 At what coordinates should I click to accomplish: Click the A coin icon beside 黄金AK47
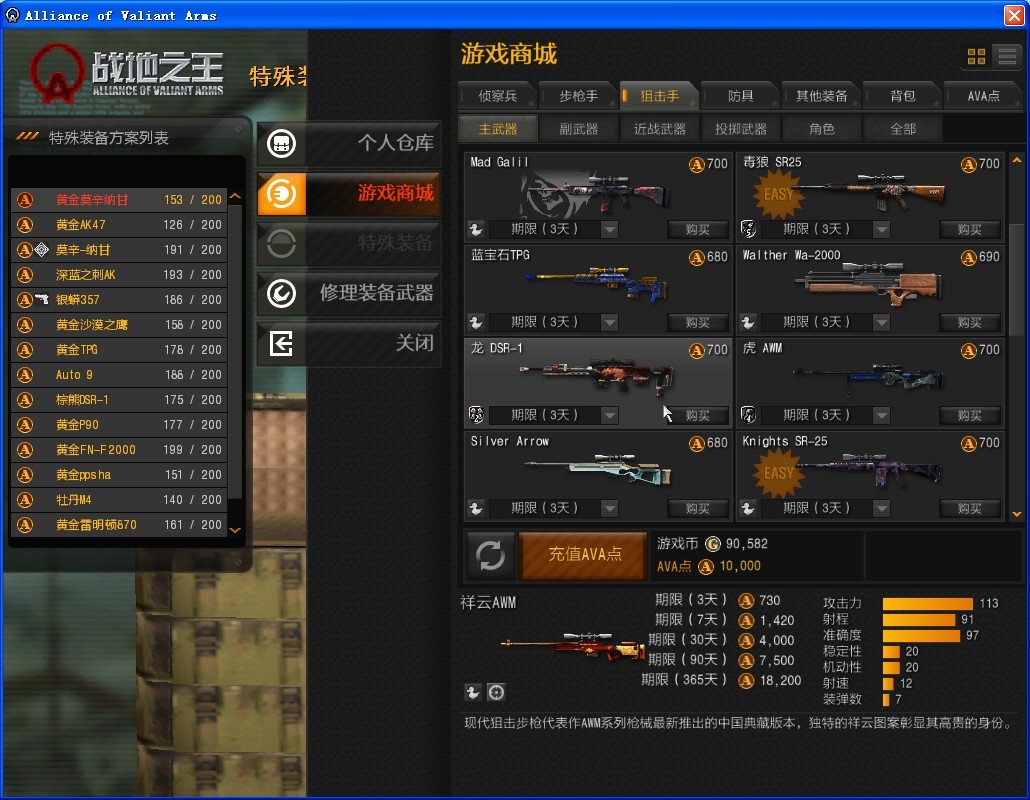25,225
